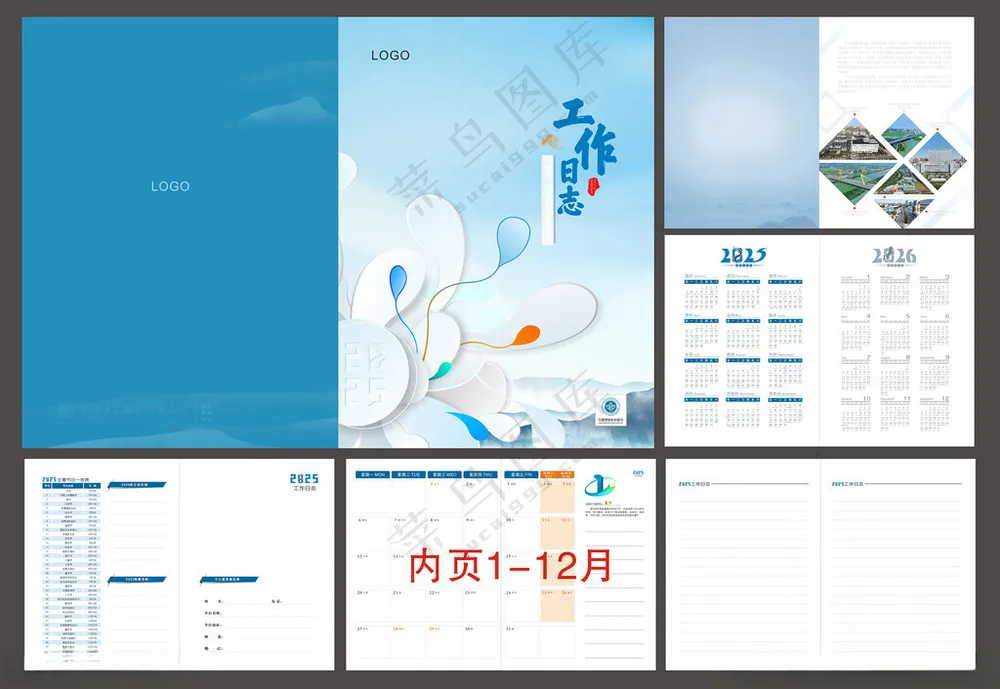This screenshot has height=689, width=1000.
Task: Click the 星期一 MON column header
Action: click(x=373, y=475)
